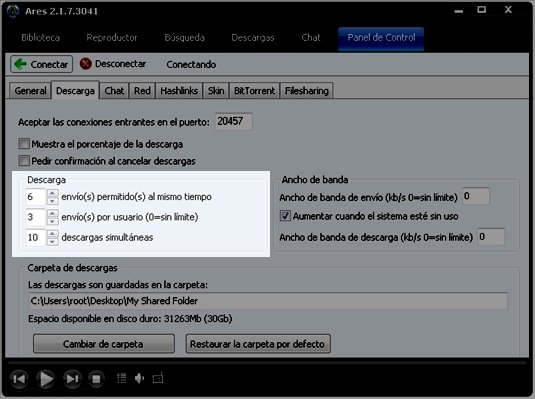The height and width of the screenshot is (399, 535).
Task: Click the descargas simultáneas field showing 10
Action: [x=35, y=238]
